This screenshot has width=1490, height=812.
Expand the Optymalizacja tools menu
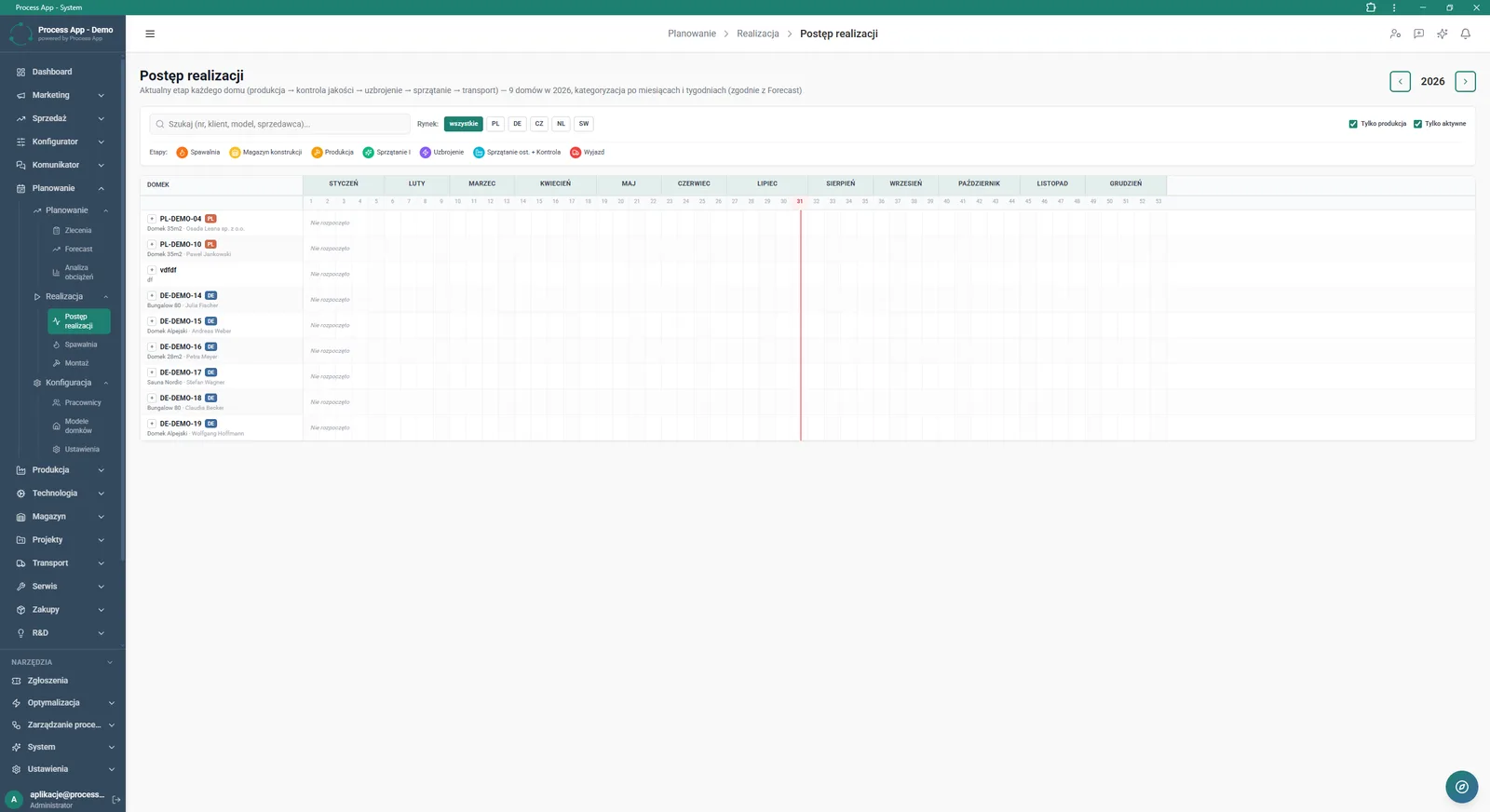coord(61,703)
